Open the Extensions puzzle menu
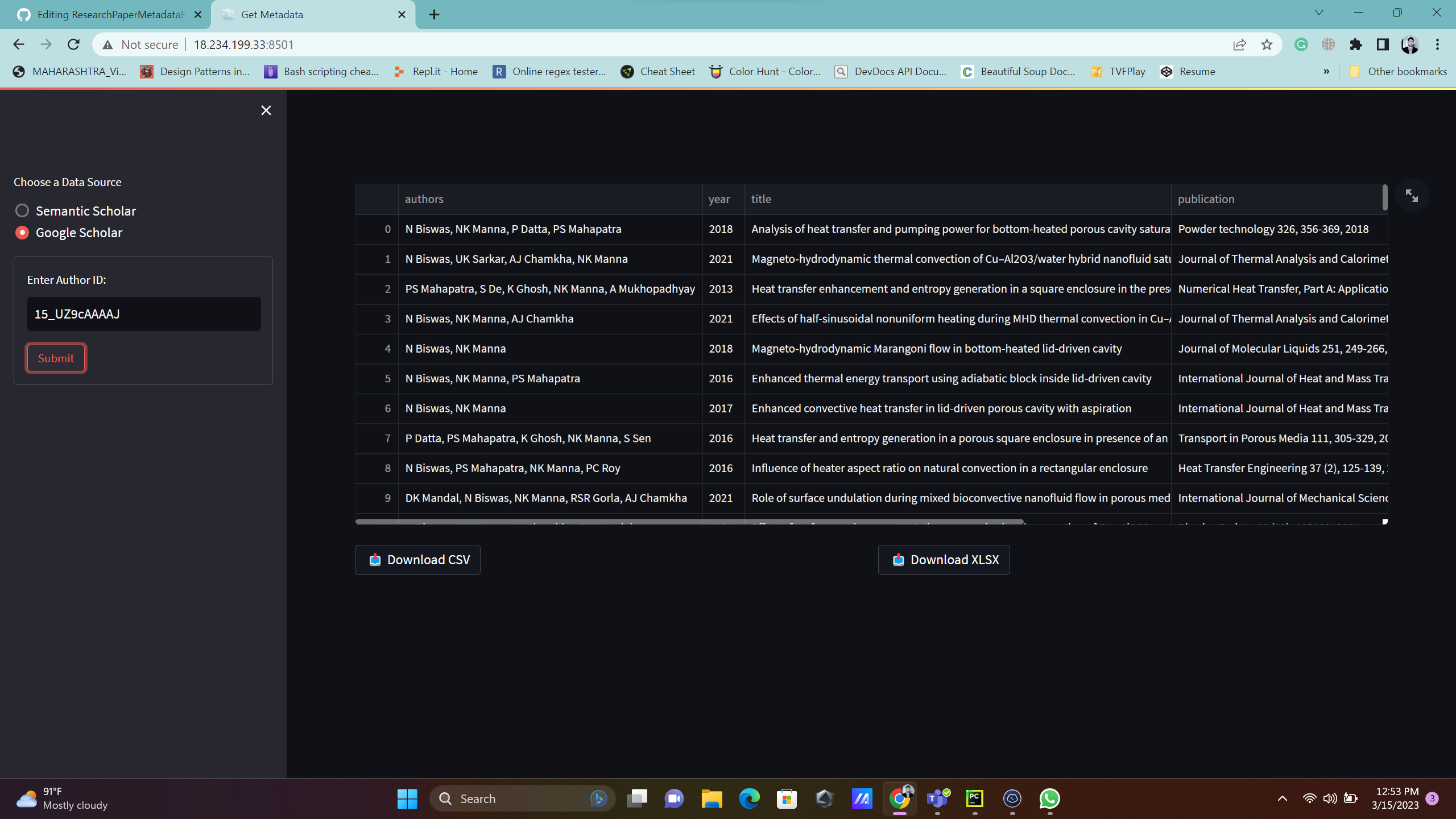Screen dimensions: 1456x819 (x=1355, y=44)
